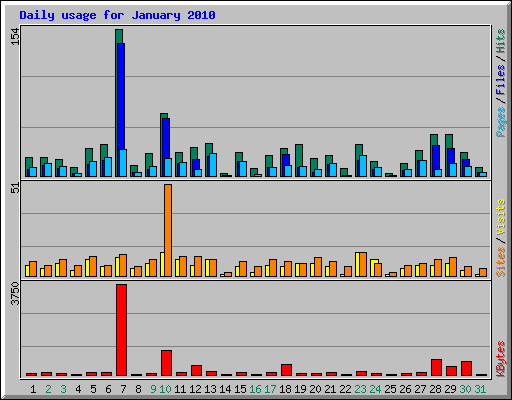Click day label '11' on the x-axis
The image size is (512, 400).
tap(180, 389)
